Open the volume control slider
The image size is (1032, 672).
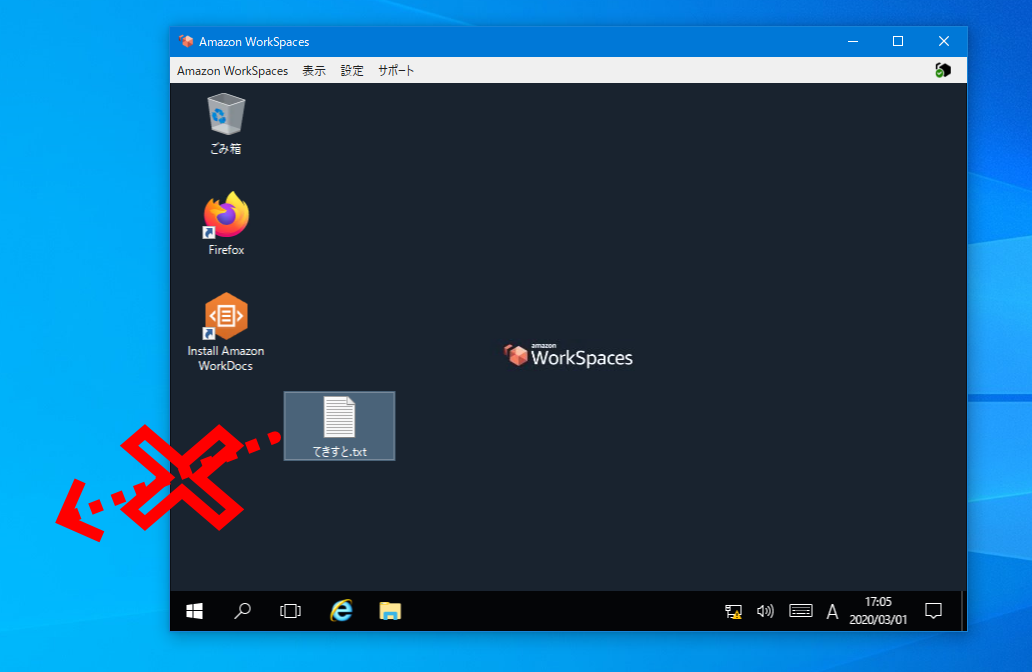point(766,611)
